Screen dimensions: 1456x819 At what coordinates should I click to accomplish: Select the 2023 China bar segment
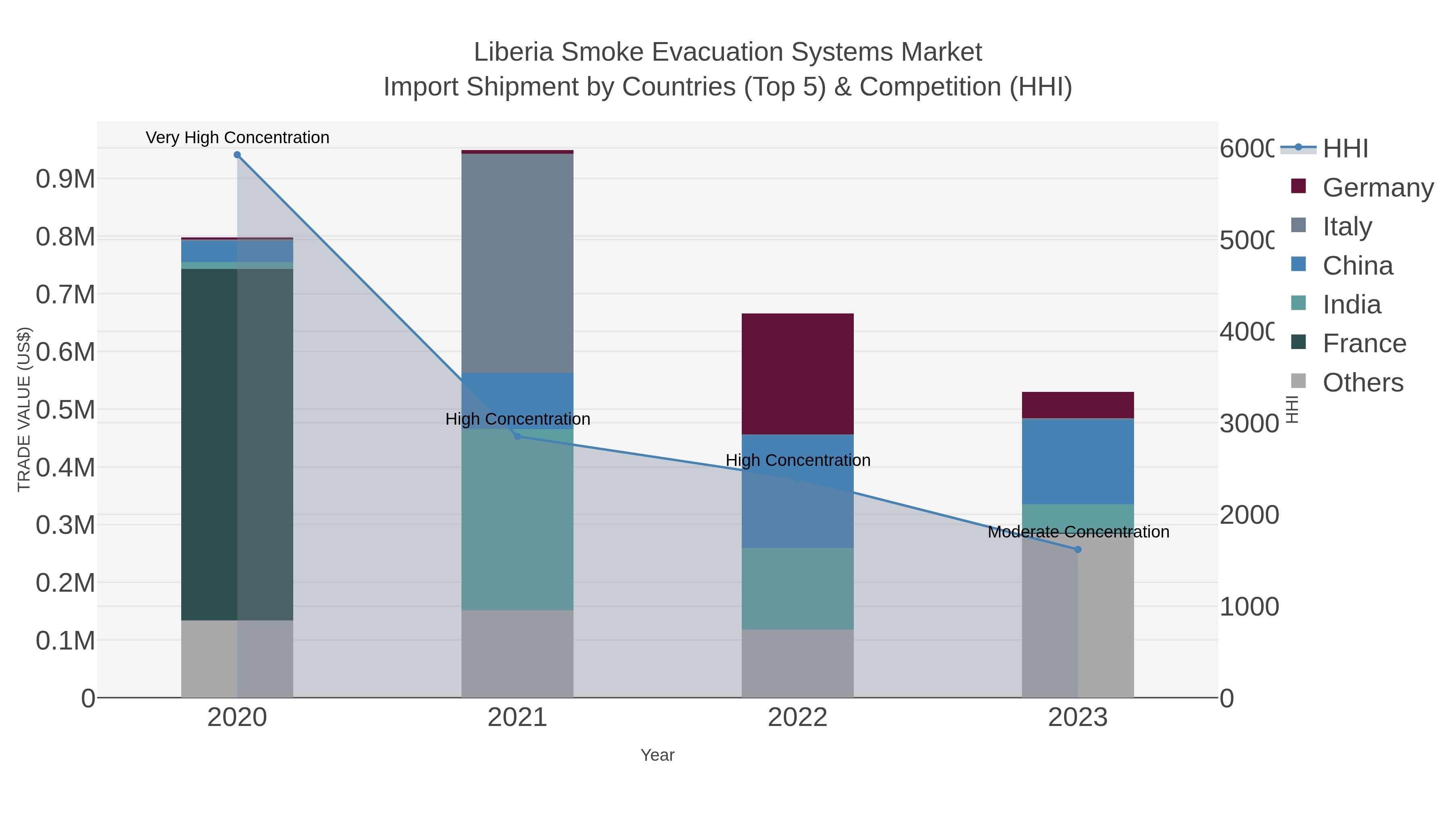[1078, 462]
